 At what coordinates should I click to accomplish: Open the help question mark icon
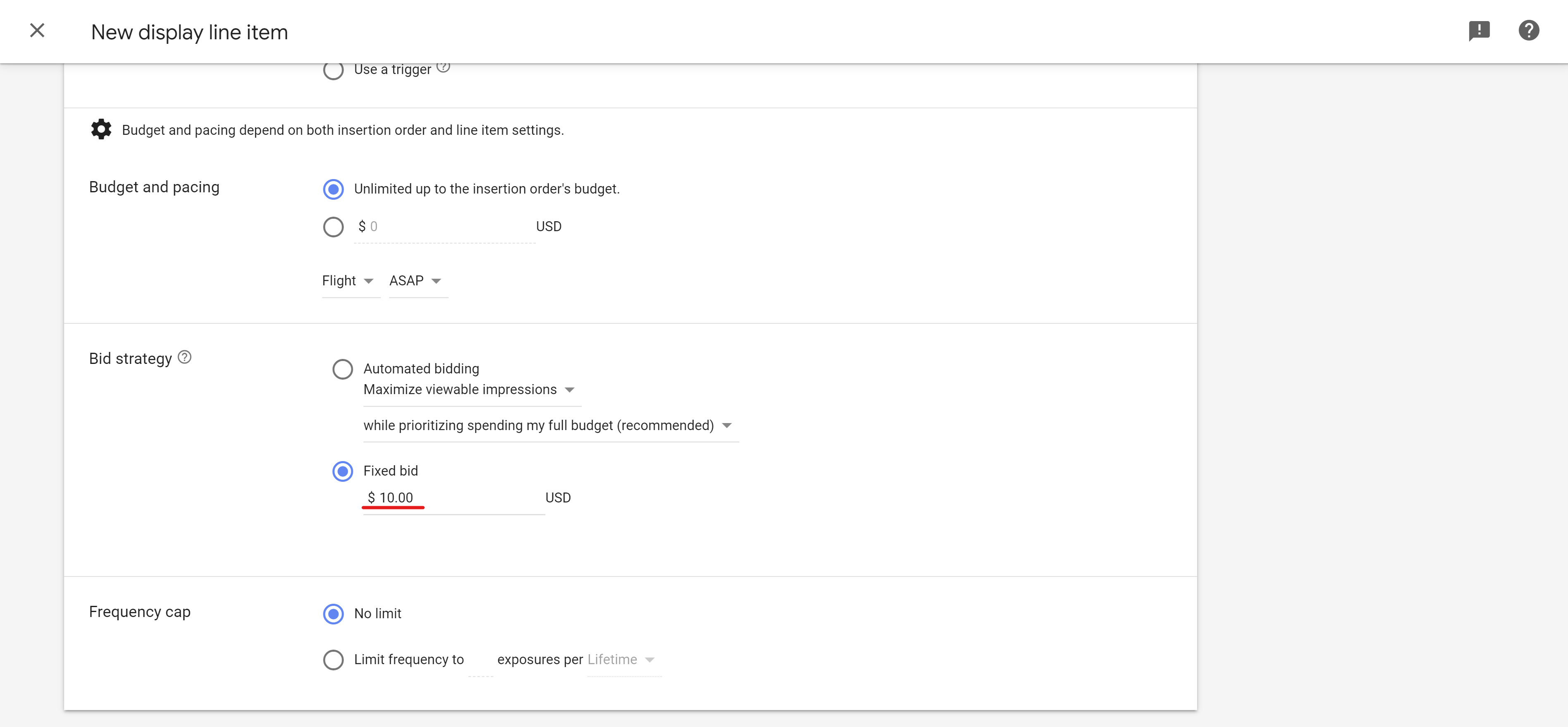coord(1528,31)
